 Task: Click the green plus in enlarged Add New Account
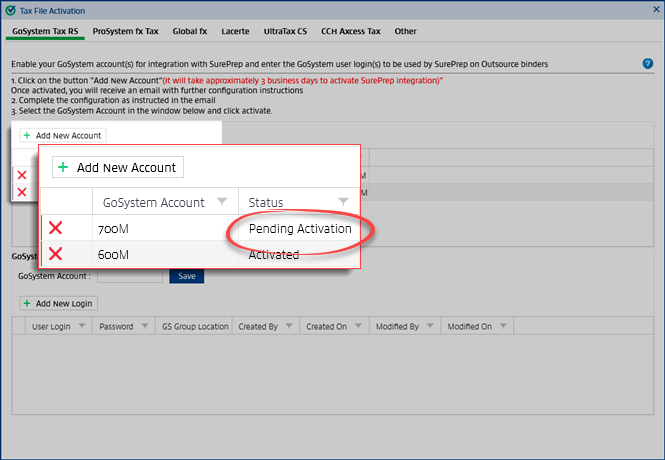64,167
